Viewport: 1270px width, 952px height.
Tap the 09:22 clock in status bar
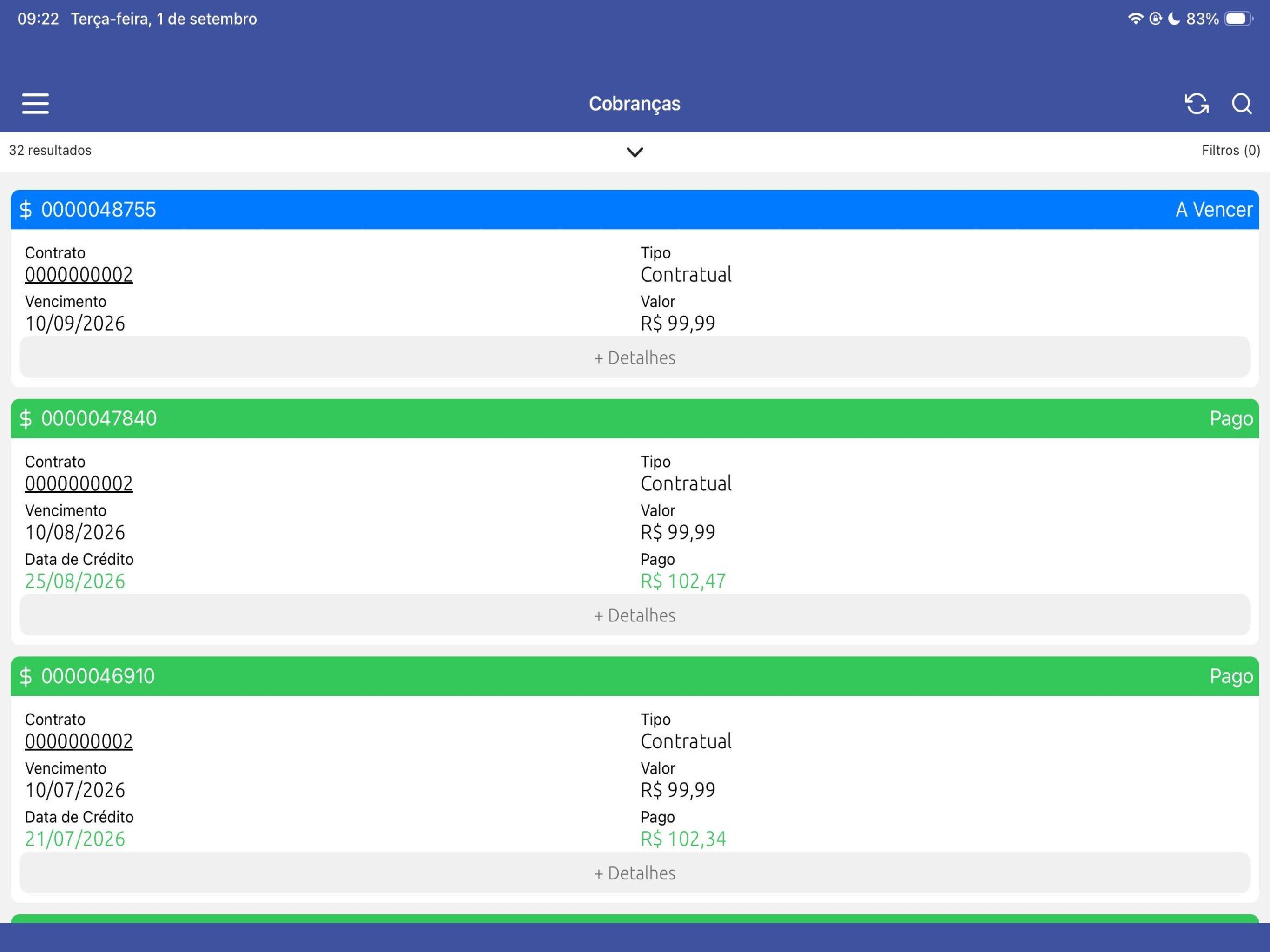38,19
